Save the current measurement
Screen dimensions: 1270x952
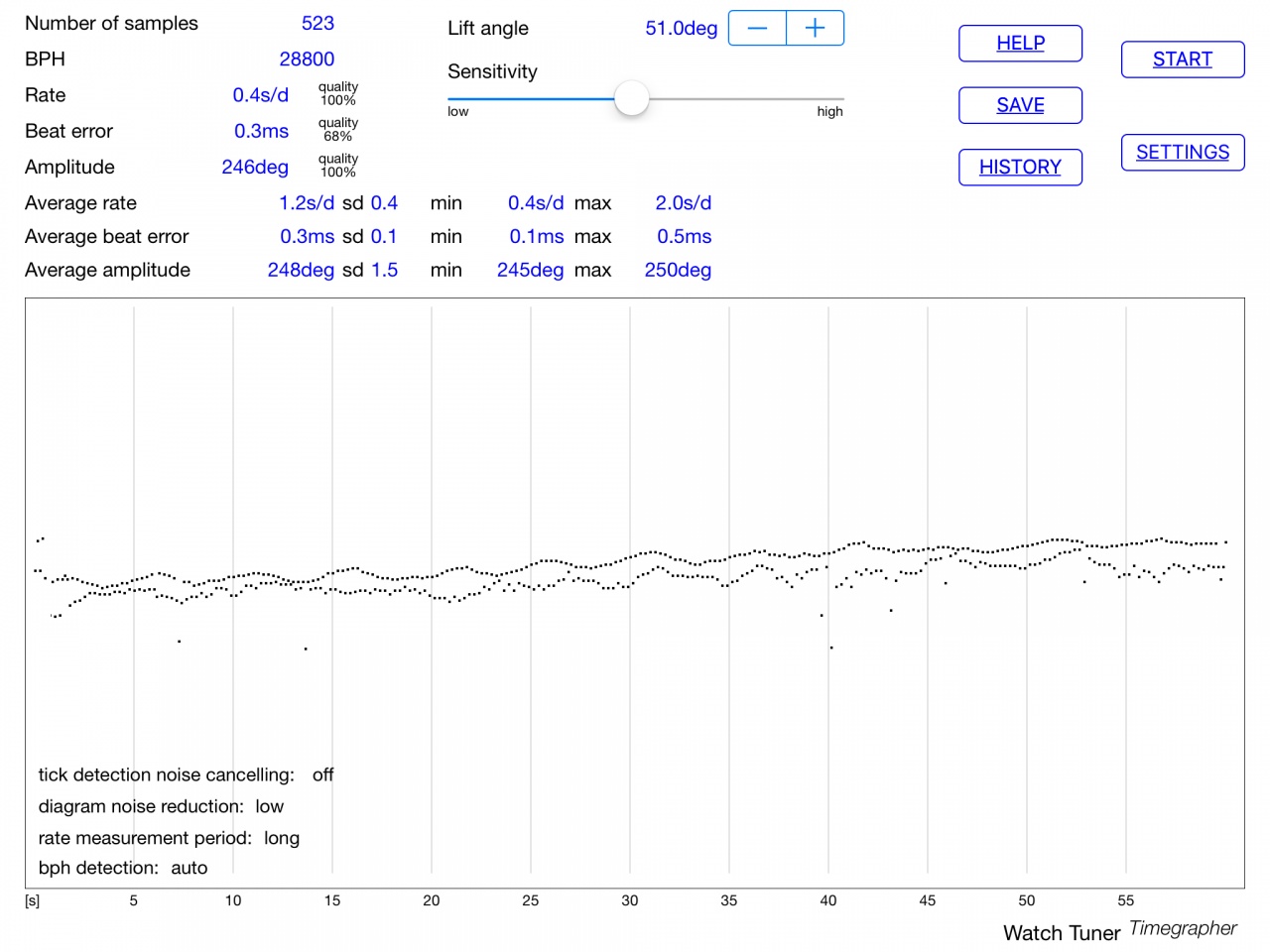1020,105
